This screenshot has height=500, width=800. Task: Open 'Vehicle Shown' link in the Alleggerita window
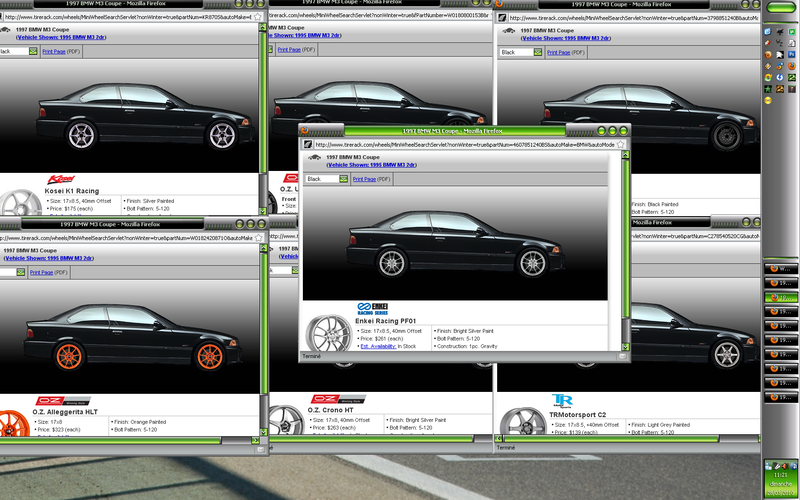point(49,258)
